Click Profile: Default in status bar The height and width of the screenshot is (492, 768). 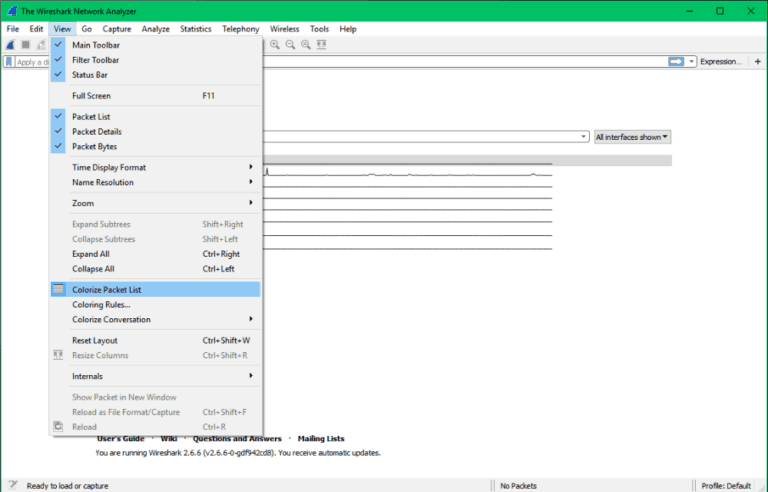click(x=726, y=486)
